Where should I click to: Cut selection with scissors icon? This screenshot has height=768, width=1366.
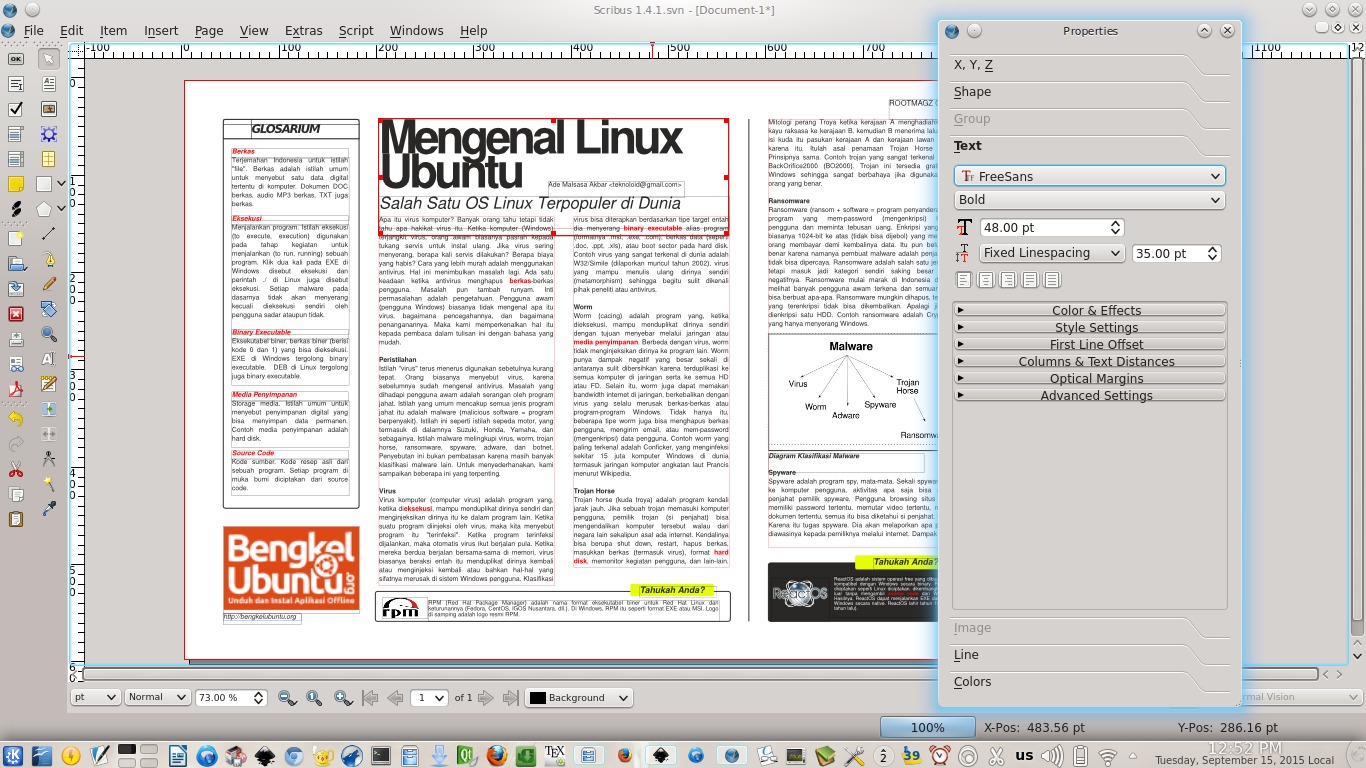pyautogui.click(x=15, y=470)
